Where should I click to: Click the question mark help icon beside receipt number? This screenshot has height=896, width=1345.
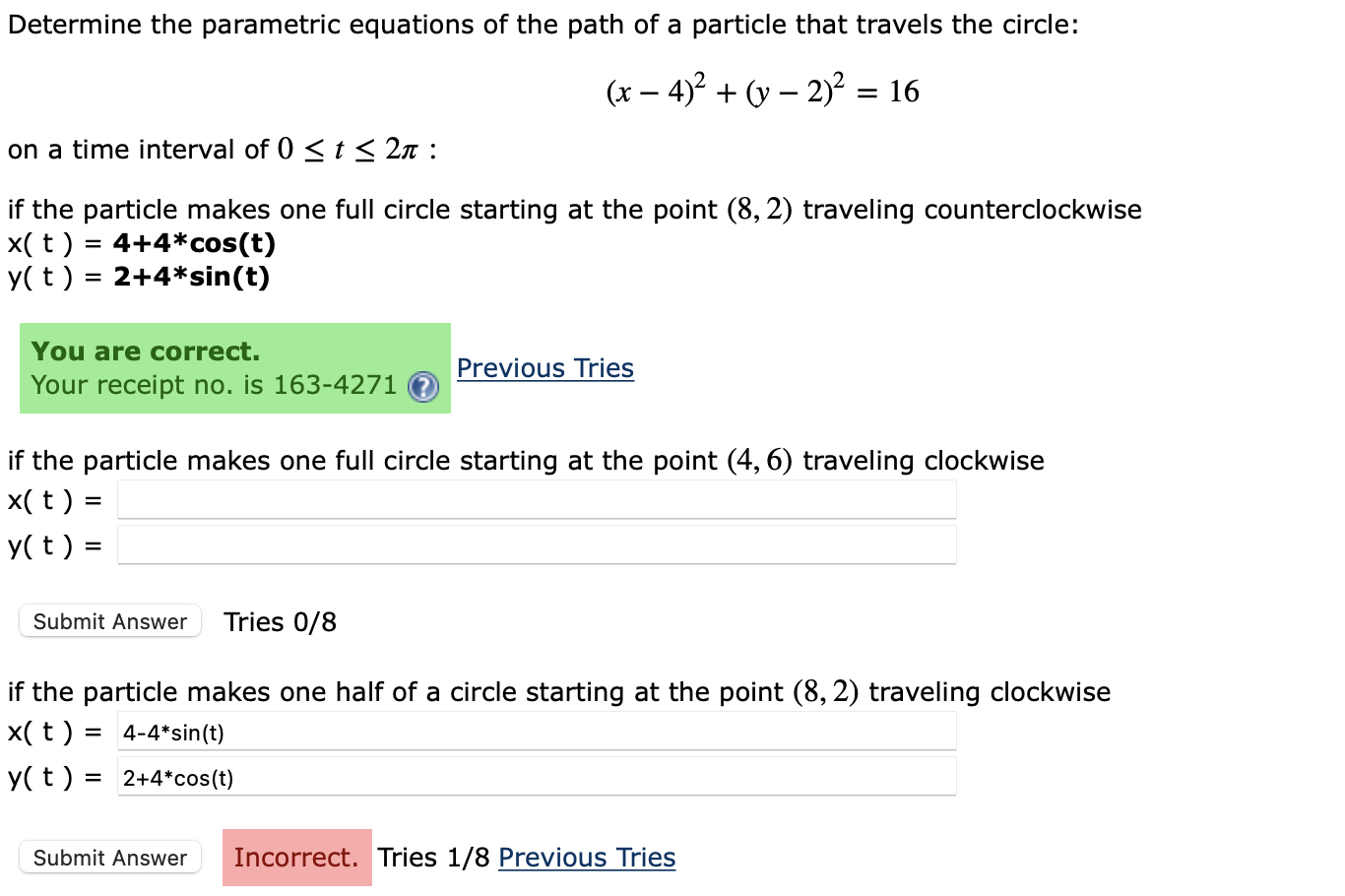pyautogui.click(x=423, y=388)
